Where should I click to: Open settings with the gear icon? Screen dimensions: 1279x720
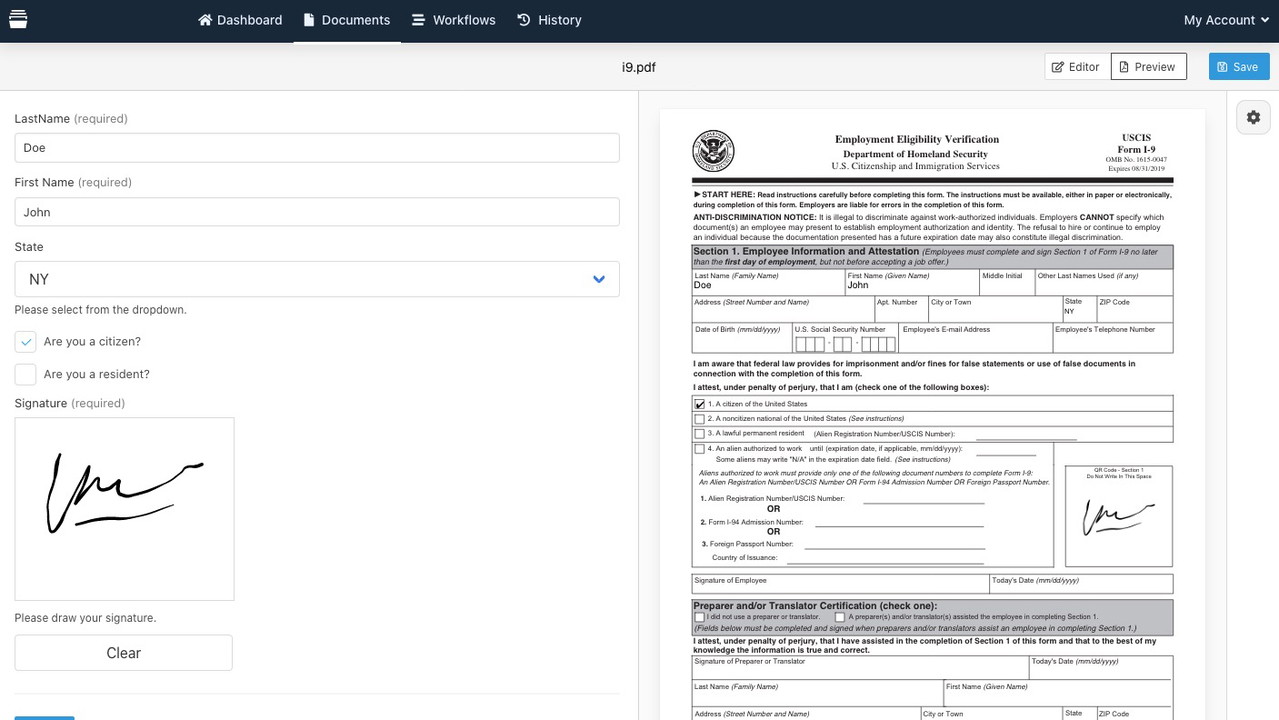pos(1253,117)
